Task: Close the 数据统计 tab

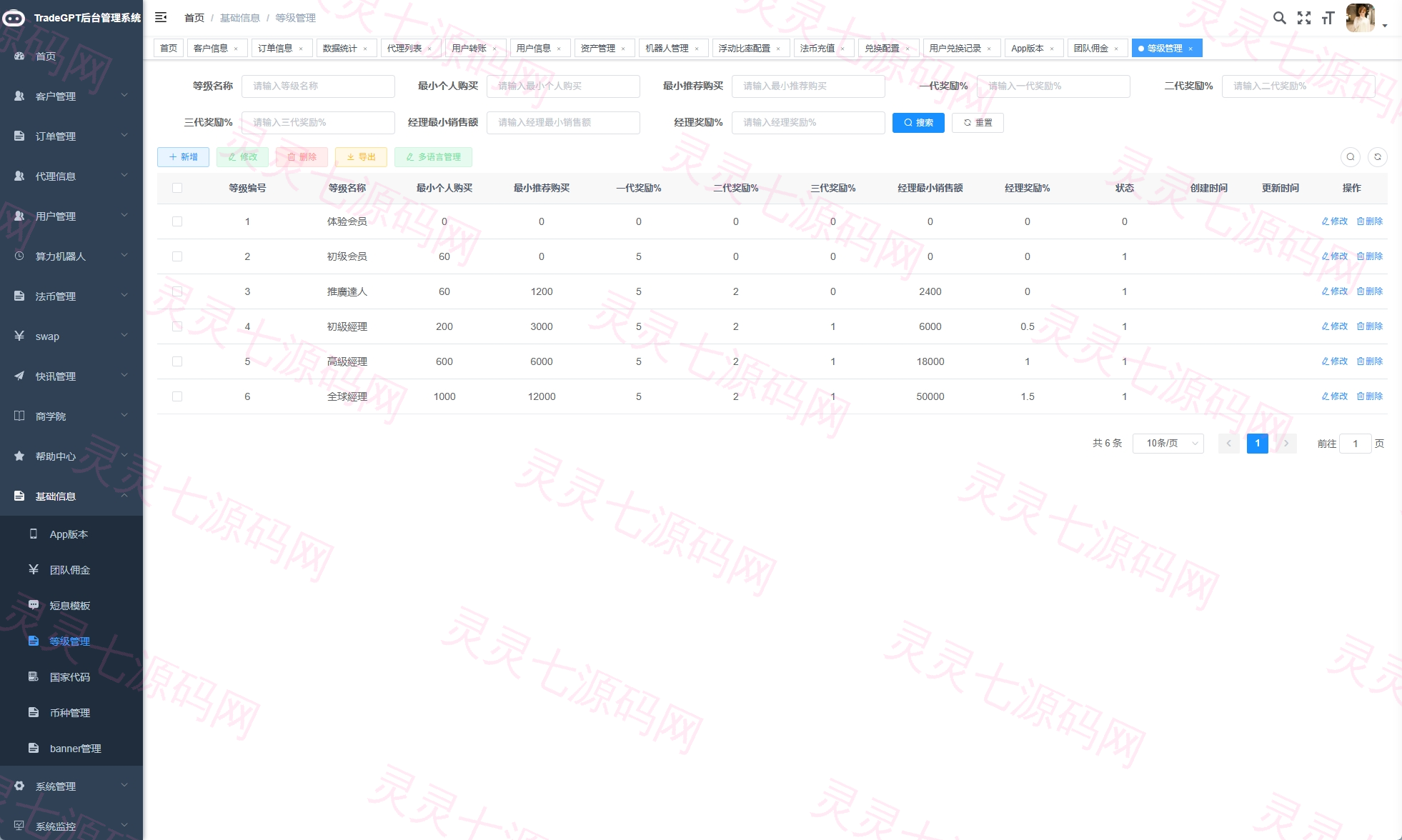Action: 365,49
